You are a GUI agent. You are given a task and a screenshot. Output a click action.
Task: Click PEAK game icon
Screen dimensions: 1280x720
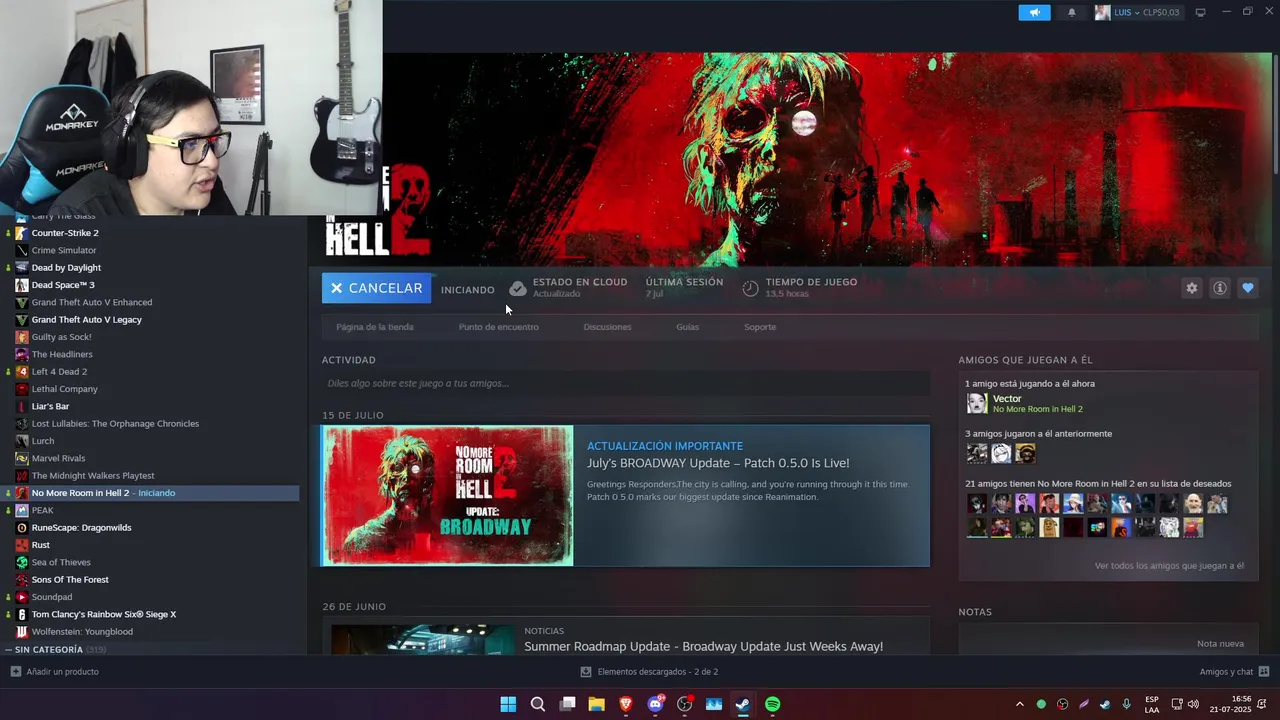pos(22,510)
